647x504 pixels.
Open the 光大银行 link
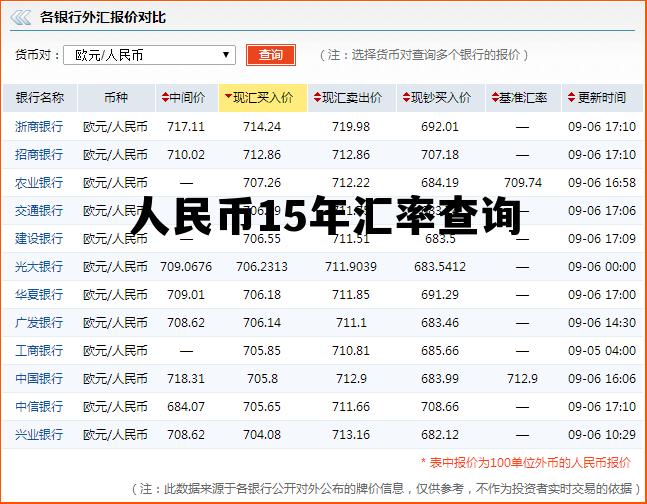point(39,267)
